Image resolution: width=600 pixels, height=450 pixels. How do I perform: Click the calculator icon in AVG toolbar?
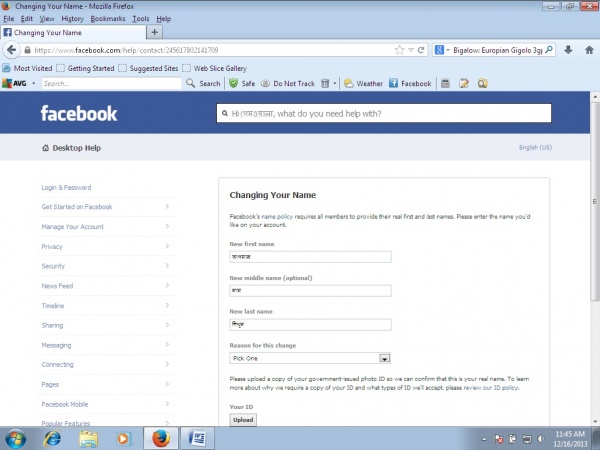[445, 83]
